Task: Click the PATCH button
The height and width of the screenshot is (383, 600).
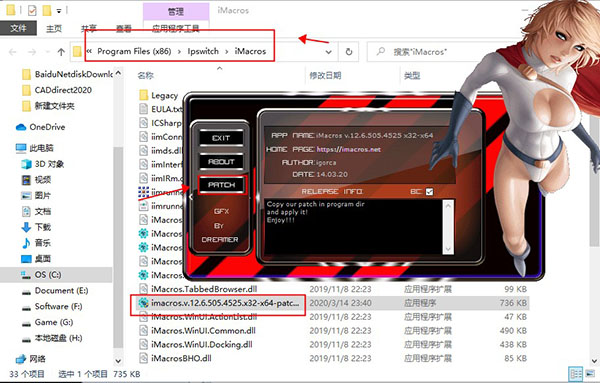Action: tap(222, 185)
